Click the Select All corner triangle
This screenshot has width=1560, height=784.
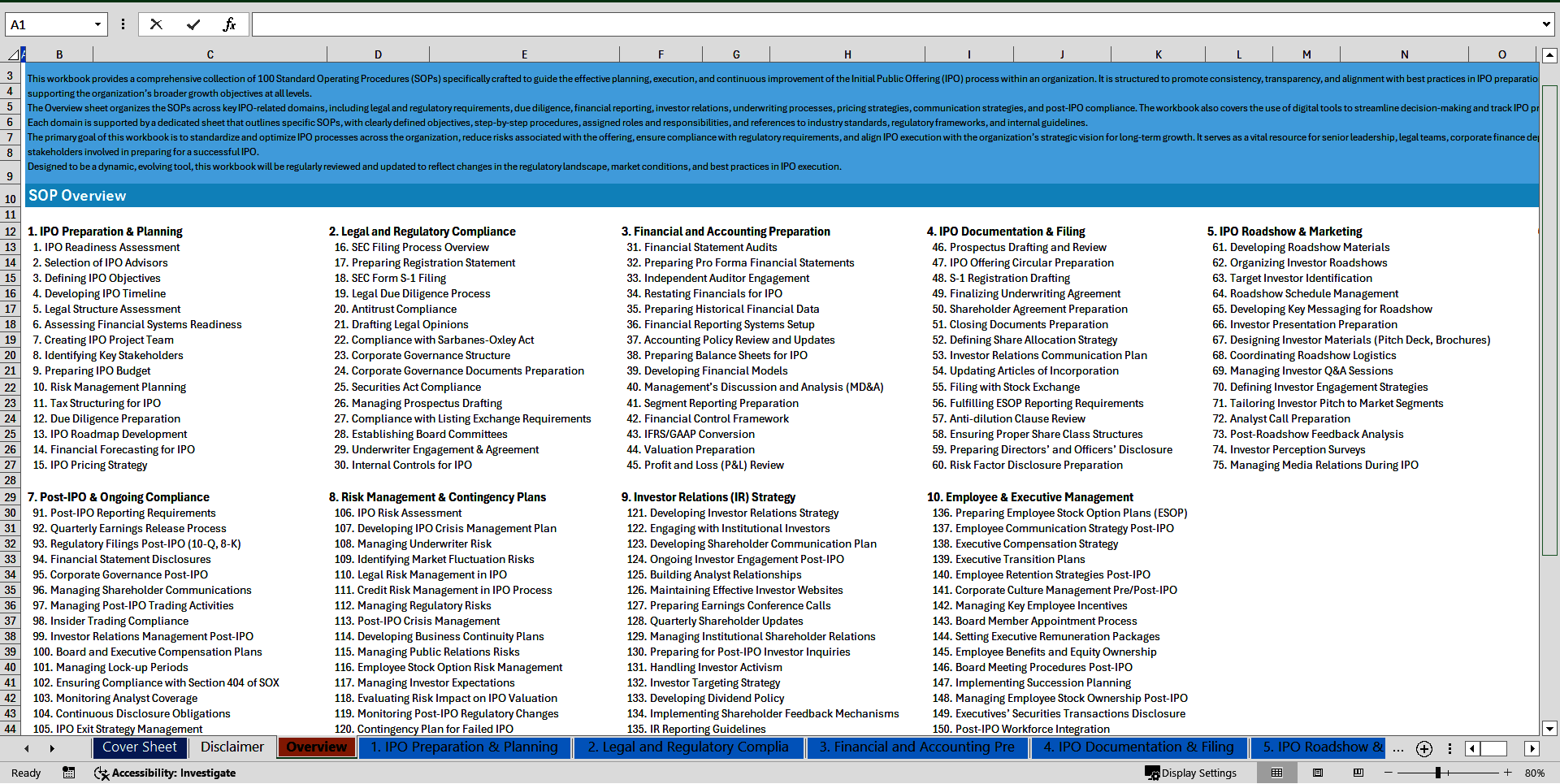[x=13, y=54]
